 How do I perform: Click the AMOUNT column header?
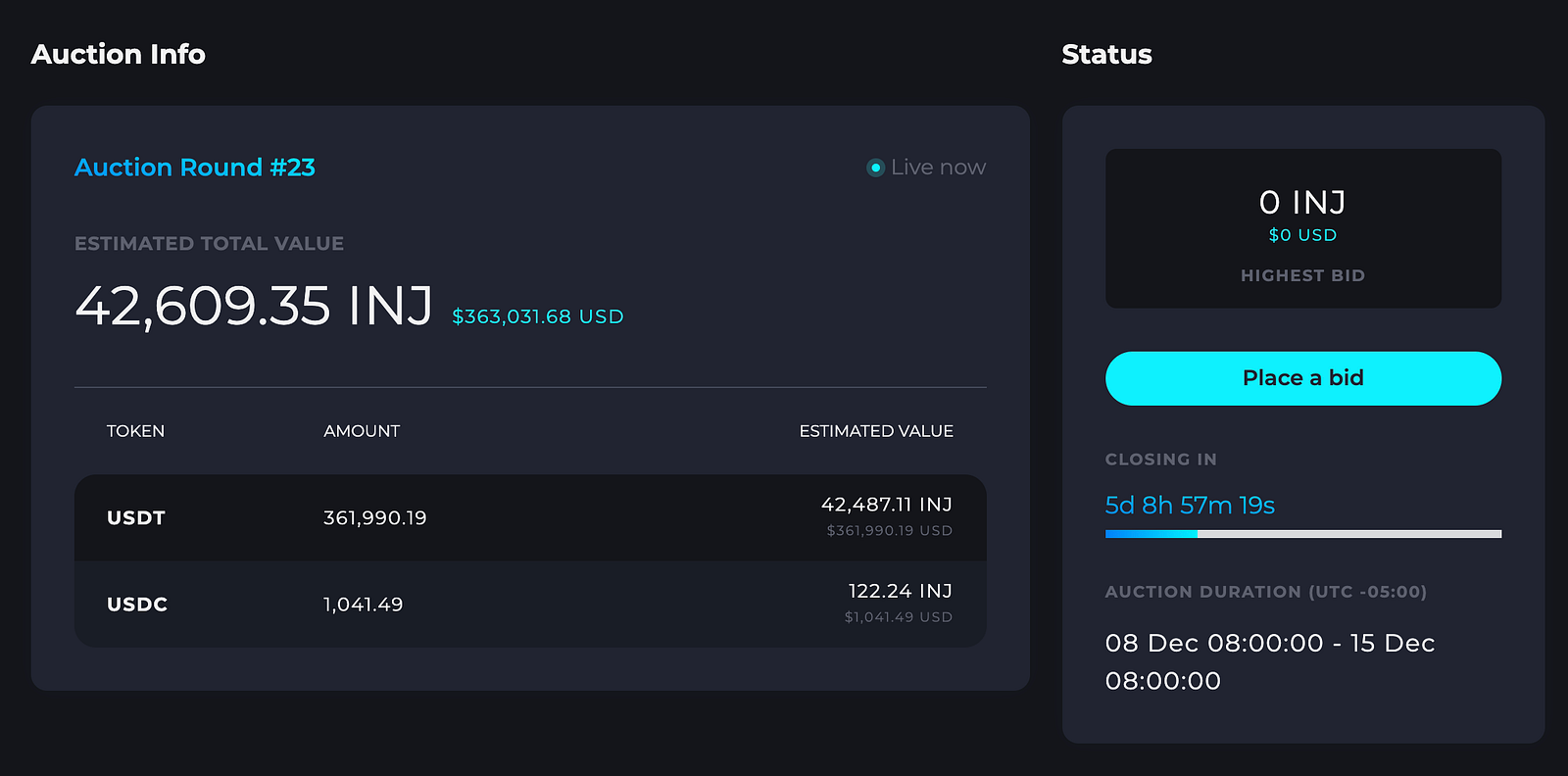[x=362, y=431]
